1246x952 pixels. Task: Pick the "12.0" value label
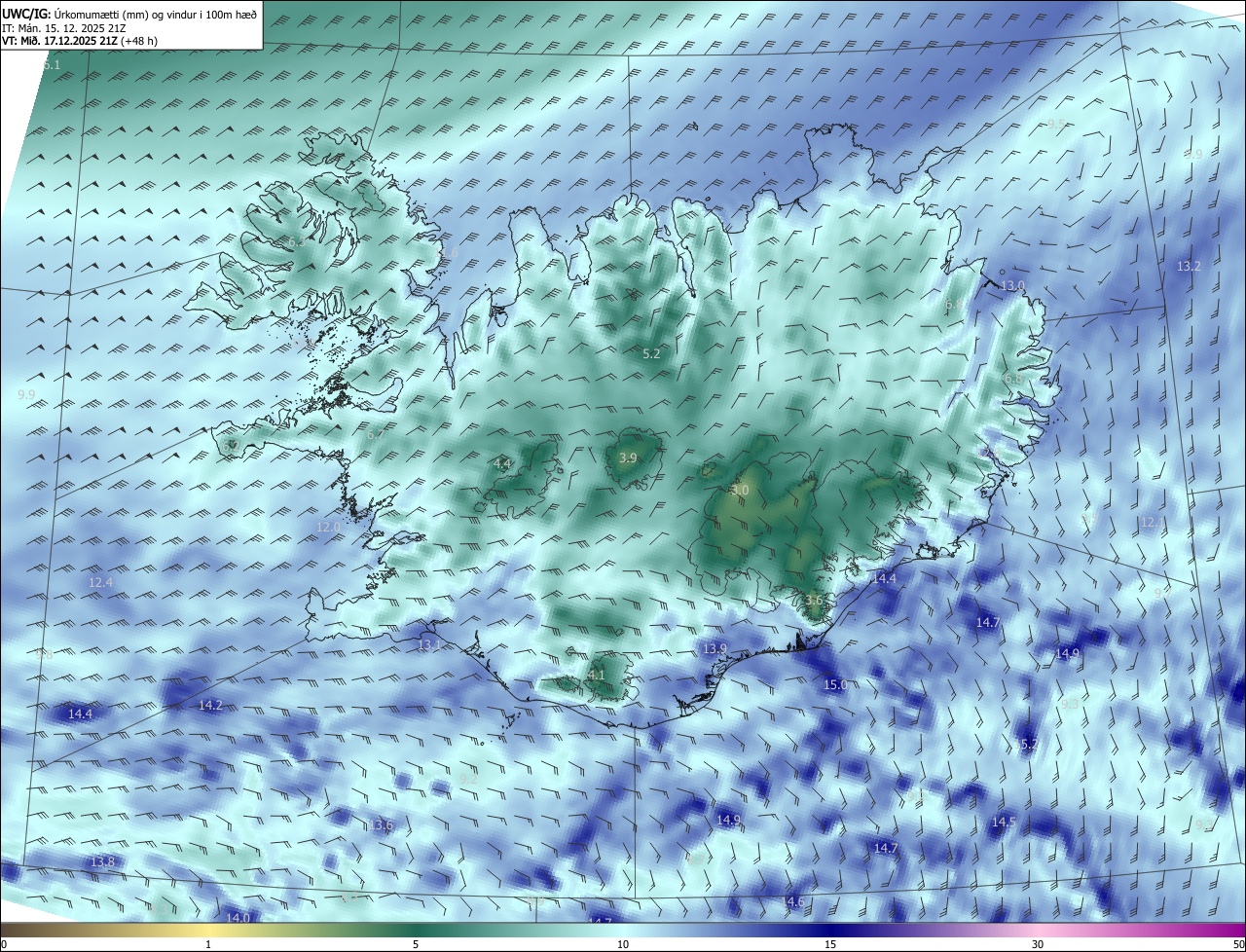tap(328, 527)
